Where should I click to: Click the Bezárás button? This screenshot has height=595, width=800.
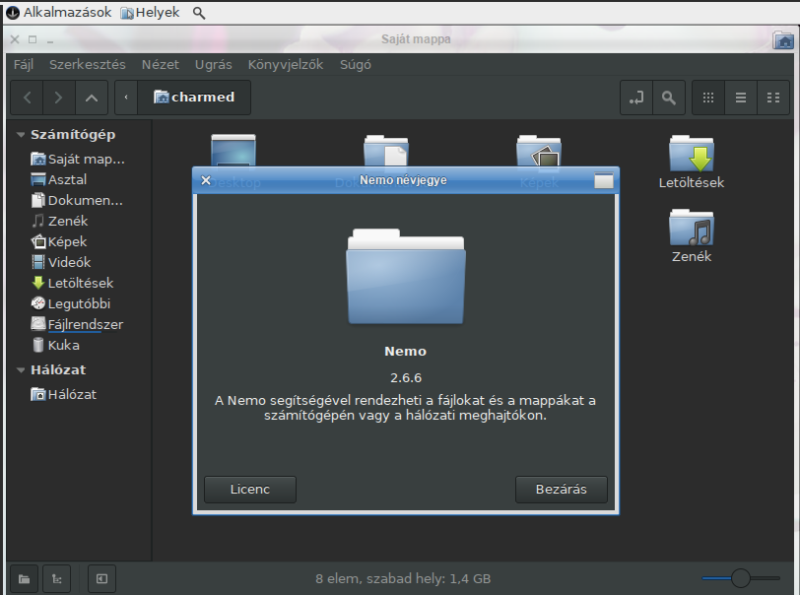pyautogui.click(x=561, y=489)
